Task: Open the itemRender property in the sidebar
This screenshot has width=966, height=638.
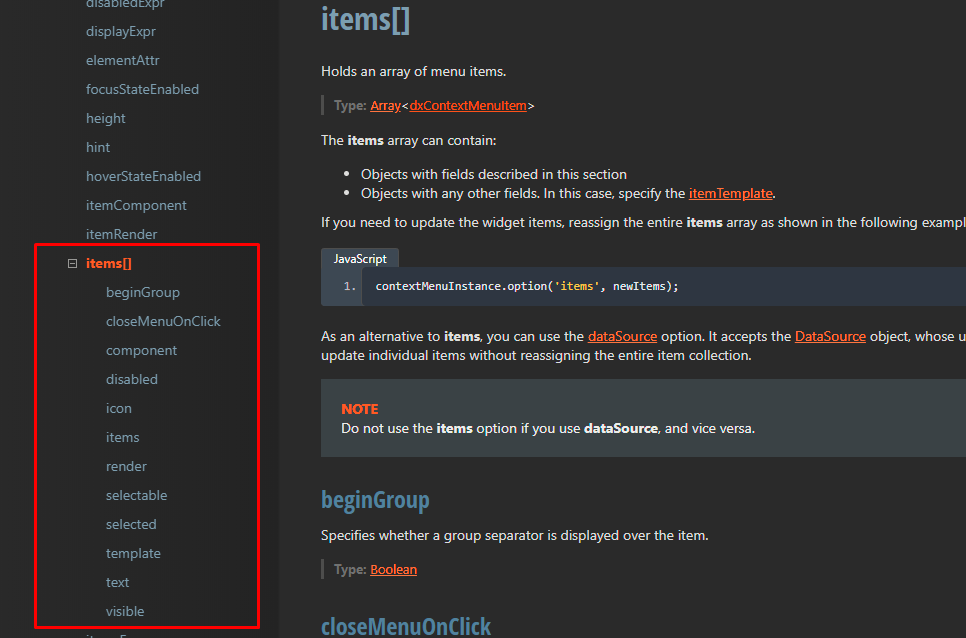Action: click(x=121, y=233)
